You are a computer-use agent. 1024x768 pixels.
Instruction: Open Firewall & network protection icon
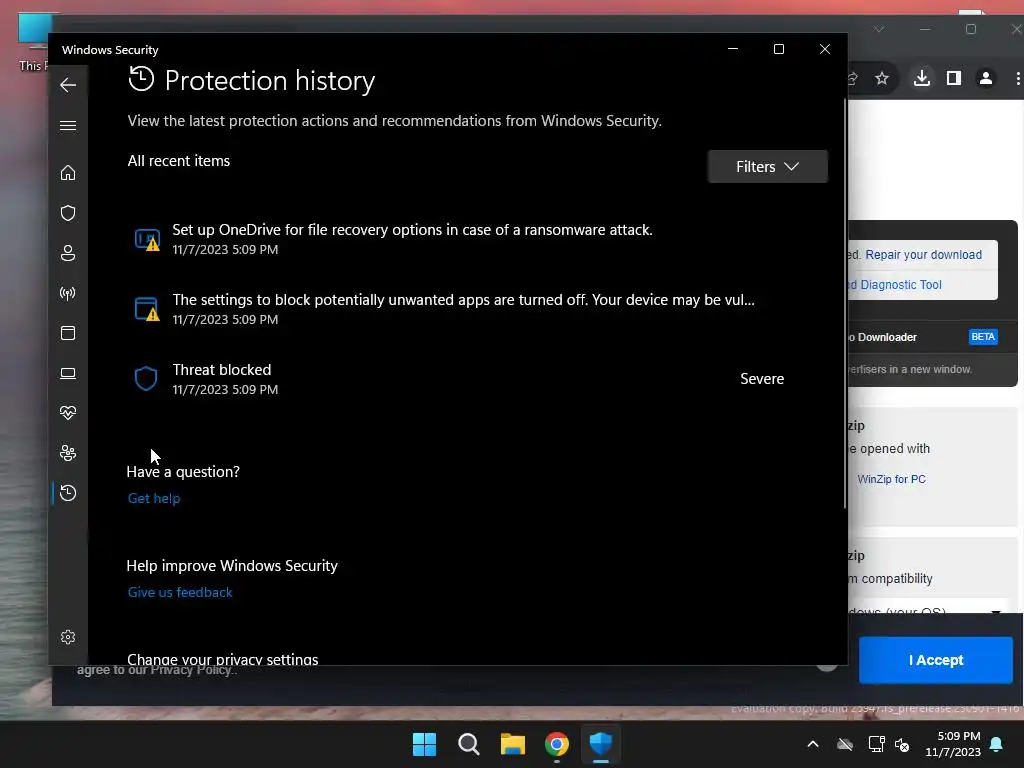(68, 293)
